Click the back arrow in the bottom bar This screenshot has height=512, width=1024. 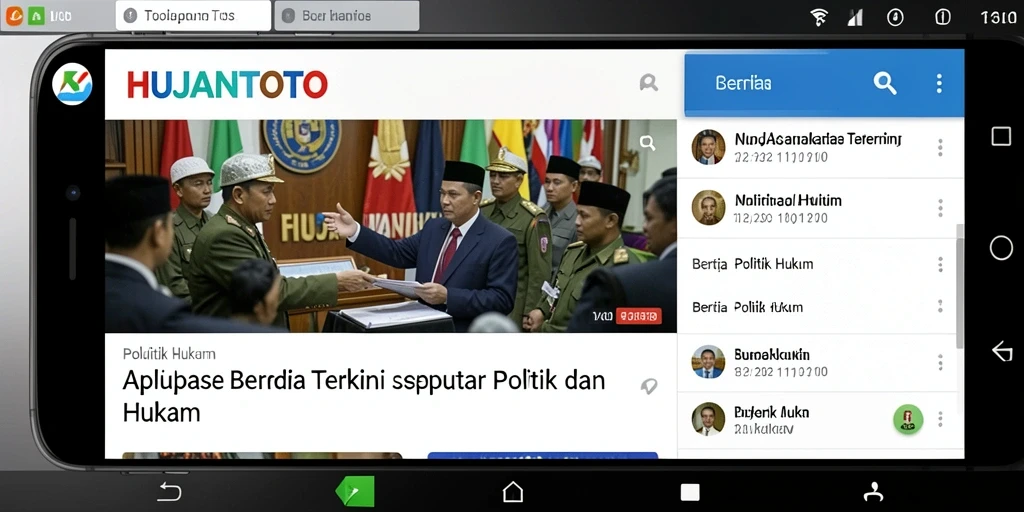pyautogui.click(x=170, y=491)
